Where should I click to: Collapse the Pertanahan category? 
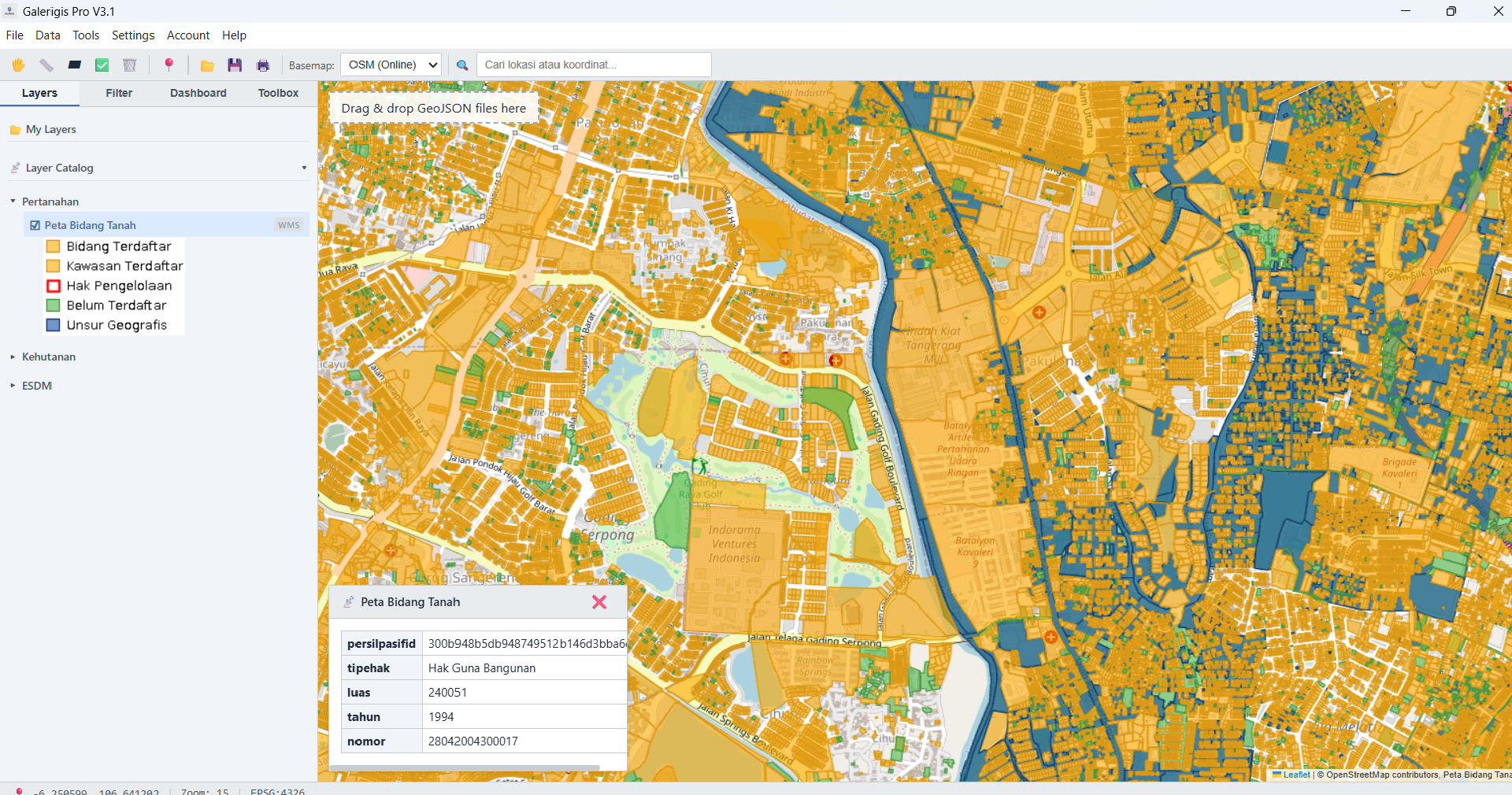13,202
